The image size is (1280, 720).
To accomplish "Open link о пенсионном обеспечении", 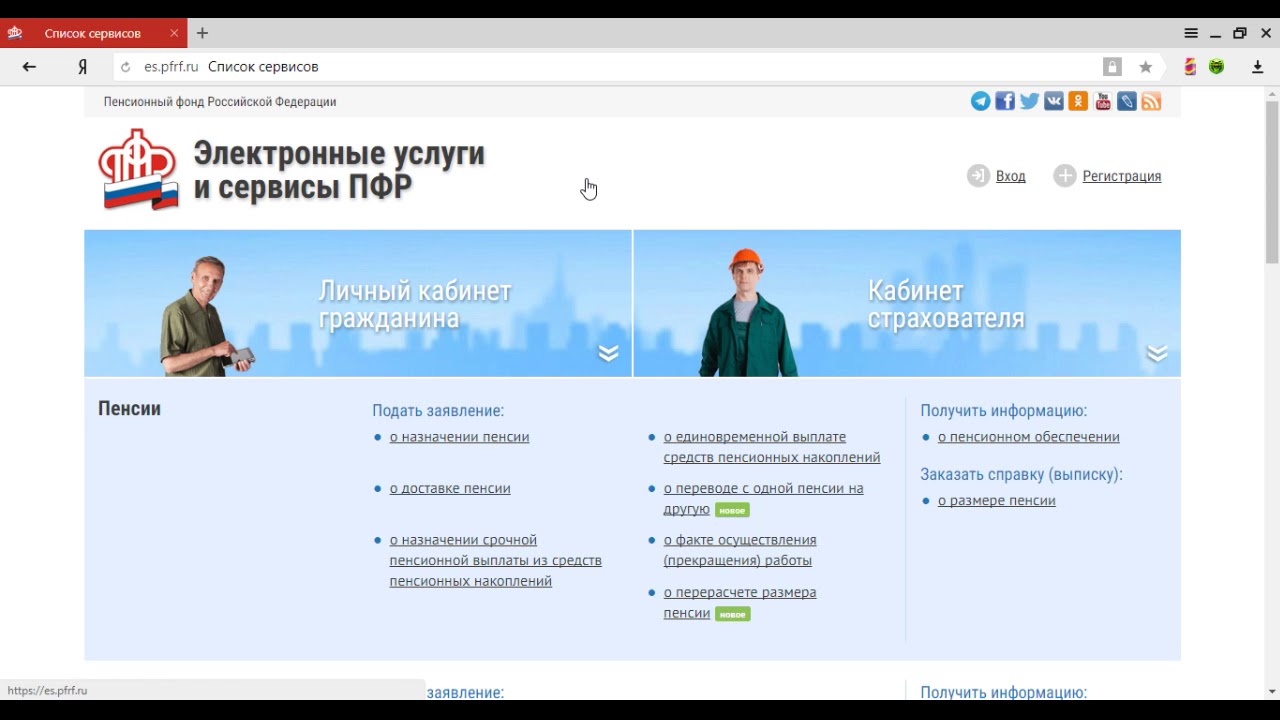I will 1029,437.
